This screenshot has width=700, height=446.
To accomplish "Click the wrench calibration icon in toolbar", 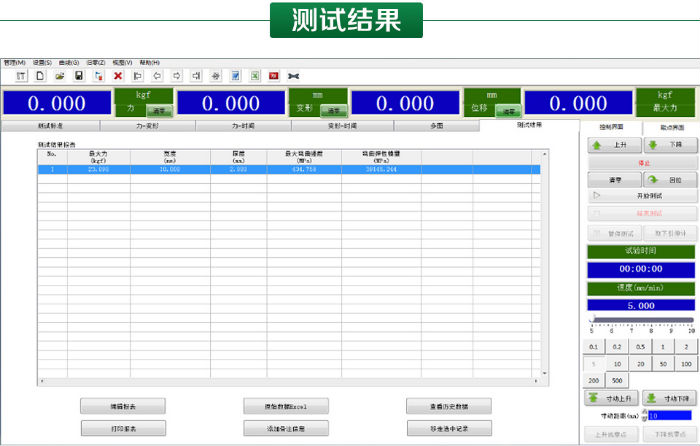I will [x=293, y=75].
